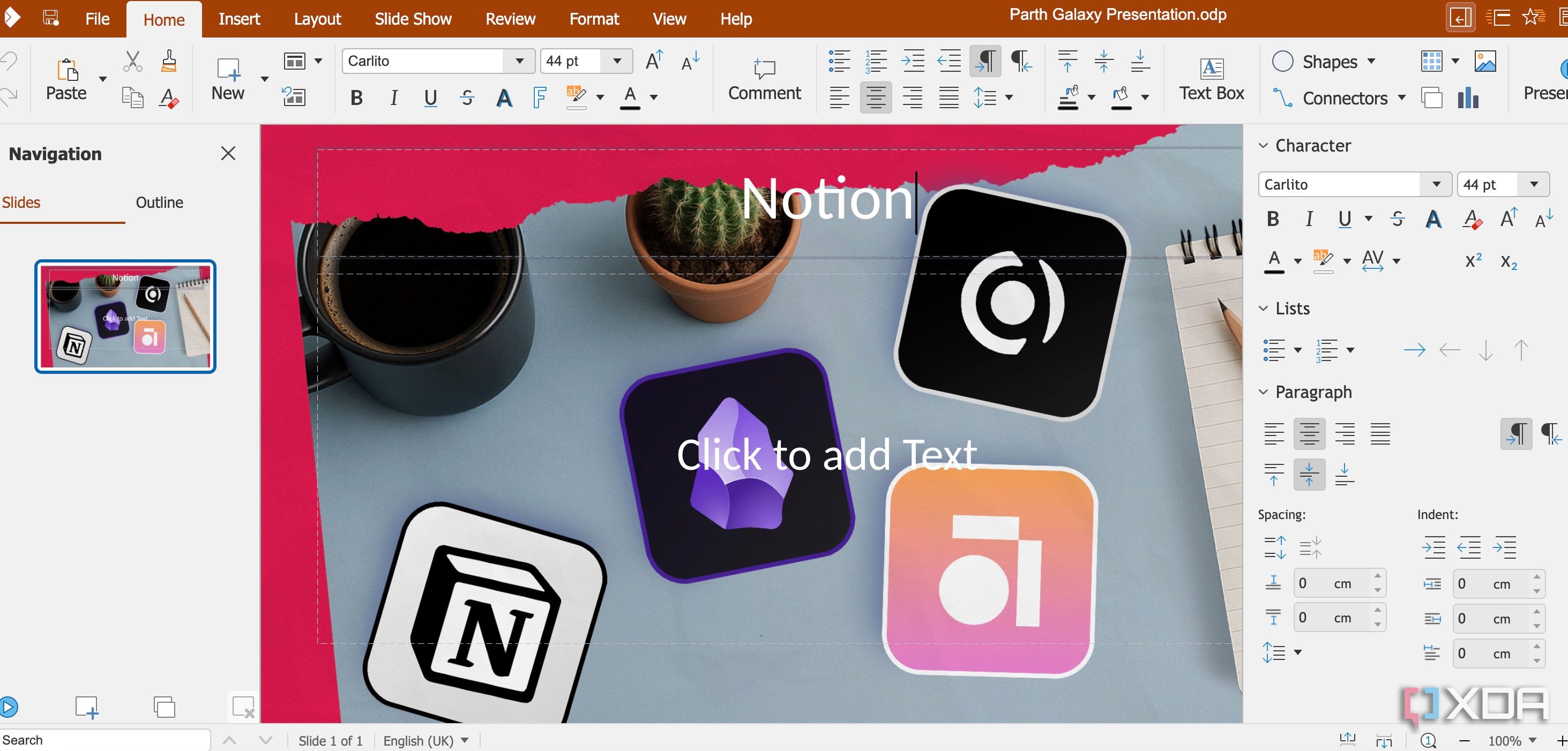The width and height of the screenshot is (1568, 751).
Task: Collapse the Lists section in sidebar
Action: (1263, 309)
